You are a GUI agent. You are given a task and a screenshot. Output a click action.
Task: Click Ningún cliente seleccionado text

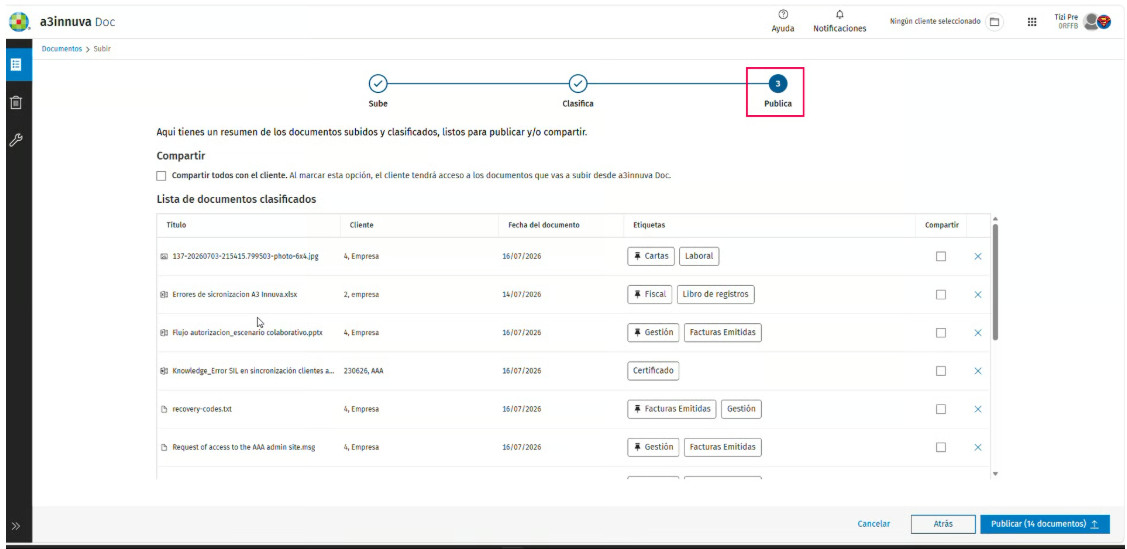pyautogui.click(x=935, y=22)
